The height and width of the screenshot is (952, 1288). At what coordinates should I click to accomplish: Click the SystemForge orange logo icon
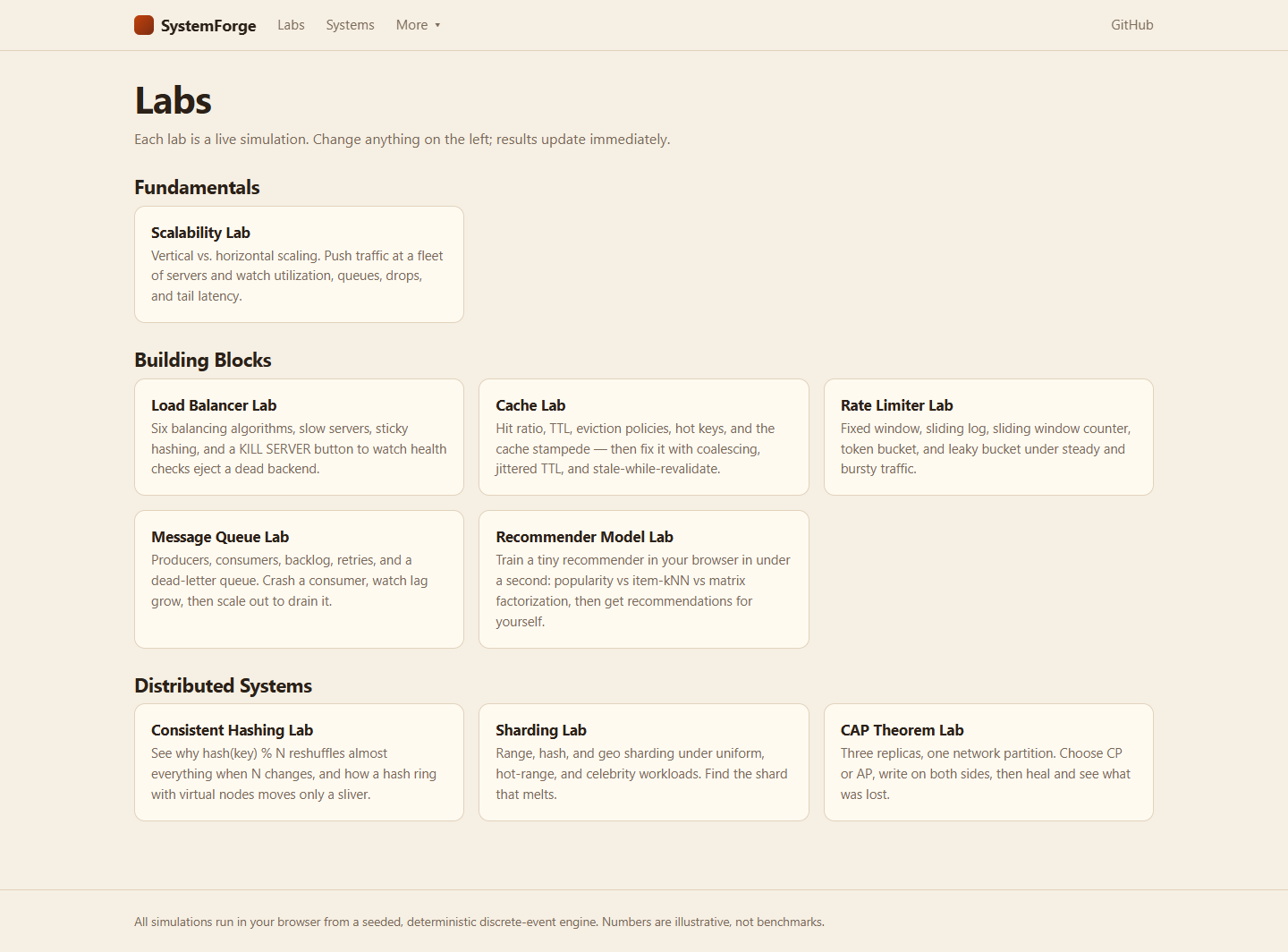click(x=144, y=25)
